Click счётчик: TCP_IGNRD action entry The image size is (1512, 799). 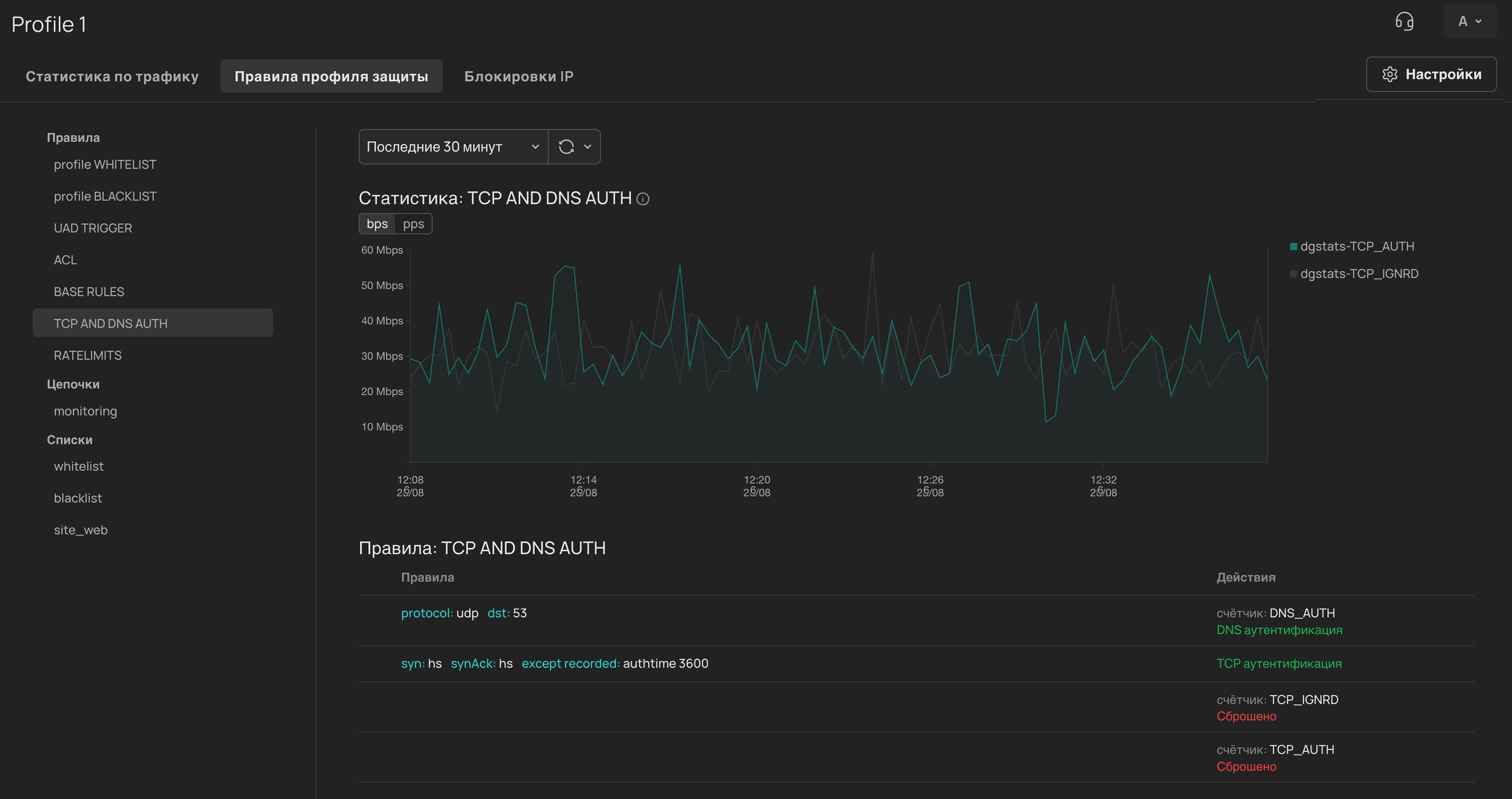(x=1277, y=700)
